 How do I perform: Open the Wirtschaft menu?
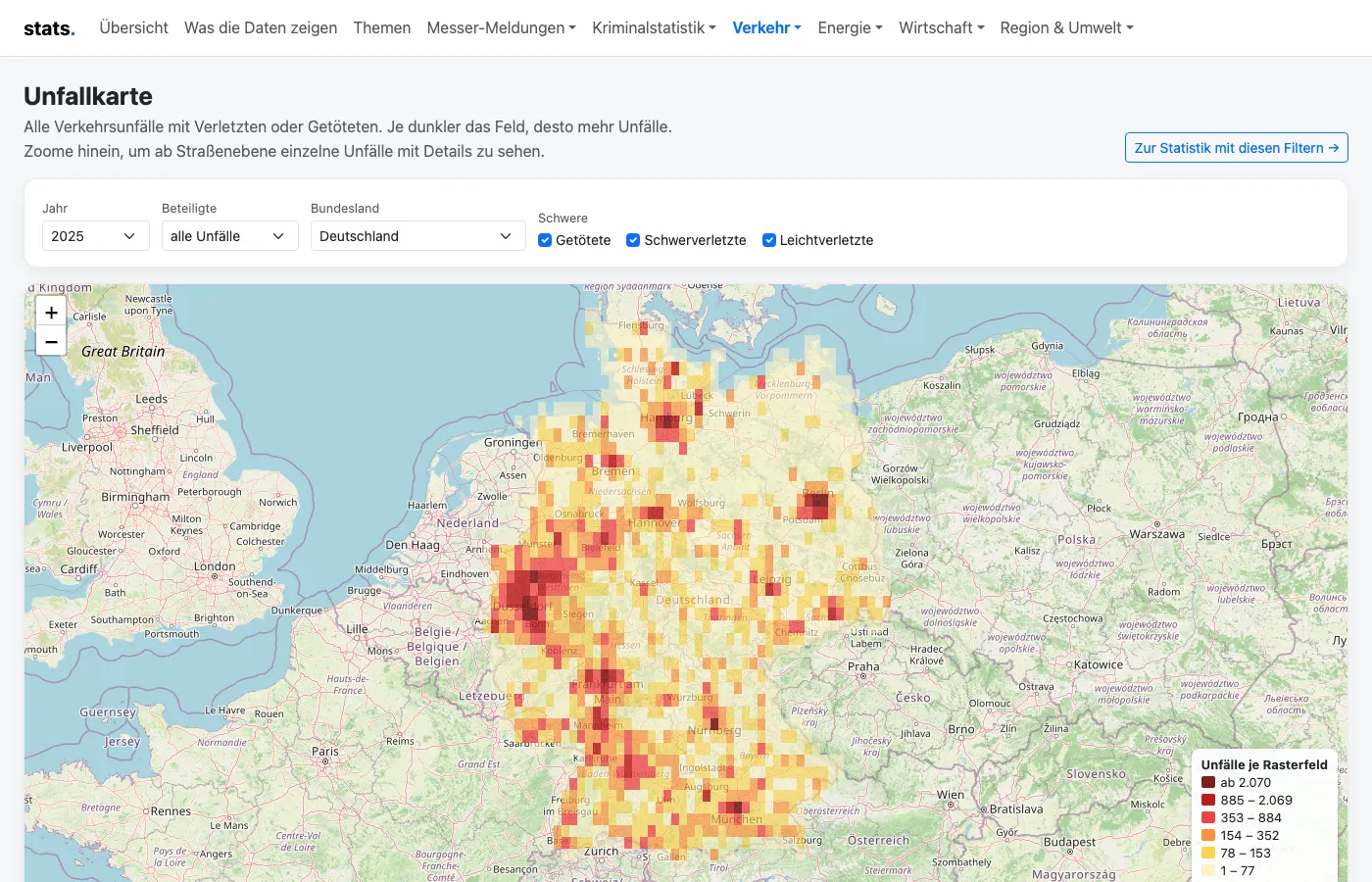[x=941, y=27]
